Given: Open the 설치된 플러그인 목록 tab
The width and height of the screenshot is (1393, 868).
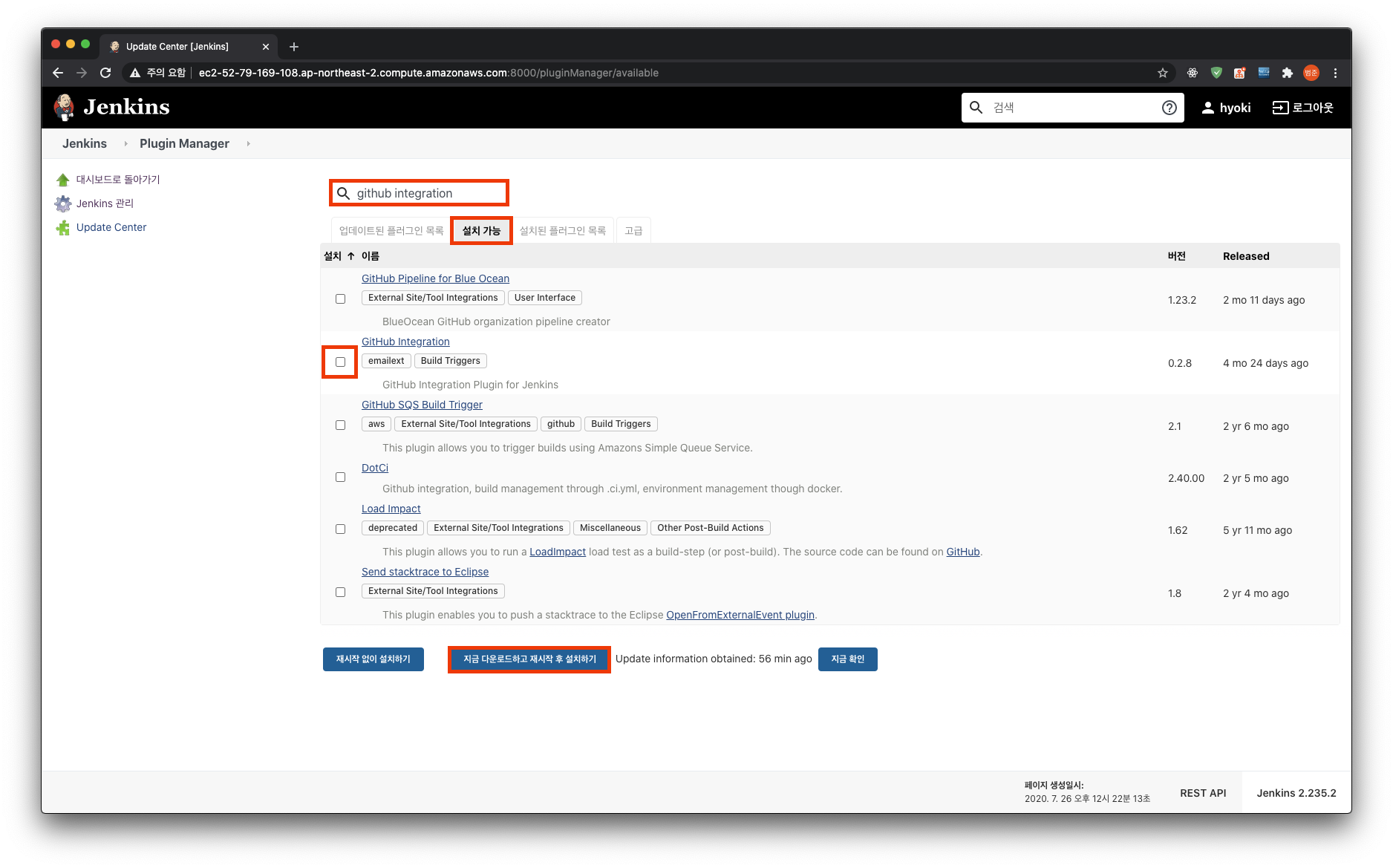Looking at the screenshot, I should [563, 231].
